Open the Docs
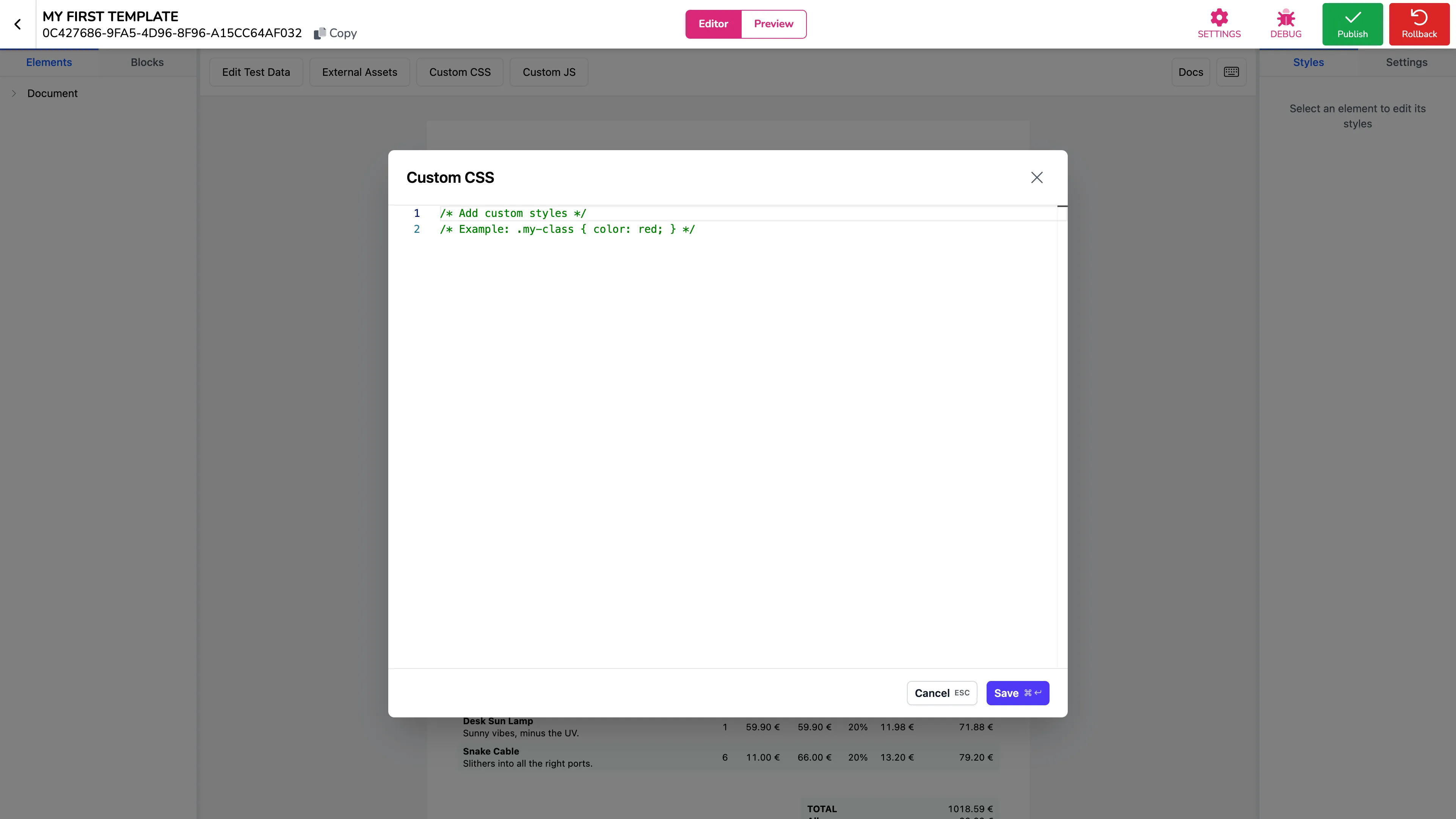The width and height of the screenshot is (1456, 819). 1191,72
